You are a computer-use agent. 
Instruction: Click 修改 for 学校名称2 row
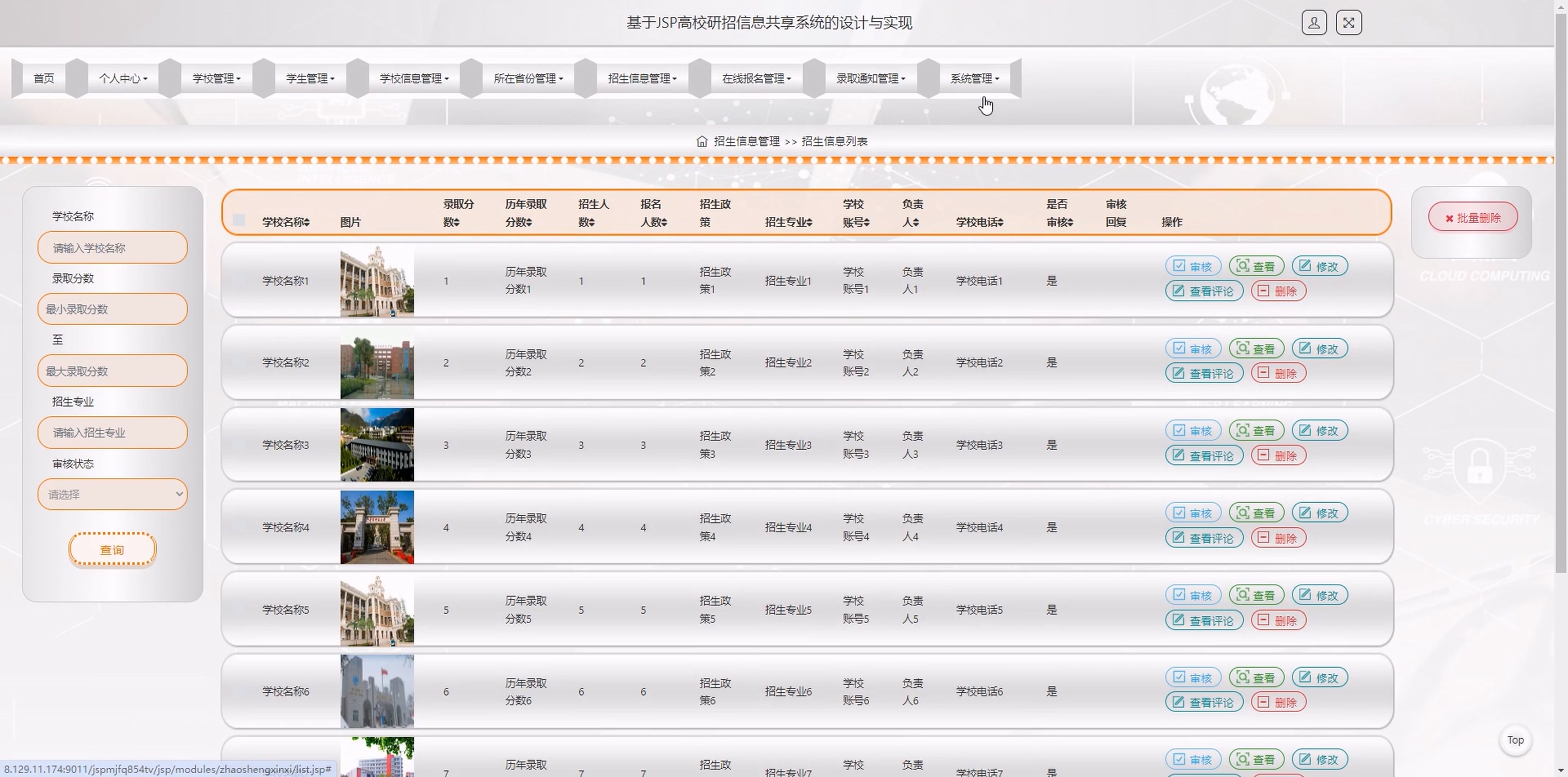pyautogui.click(x=1320, y=349)
